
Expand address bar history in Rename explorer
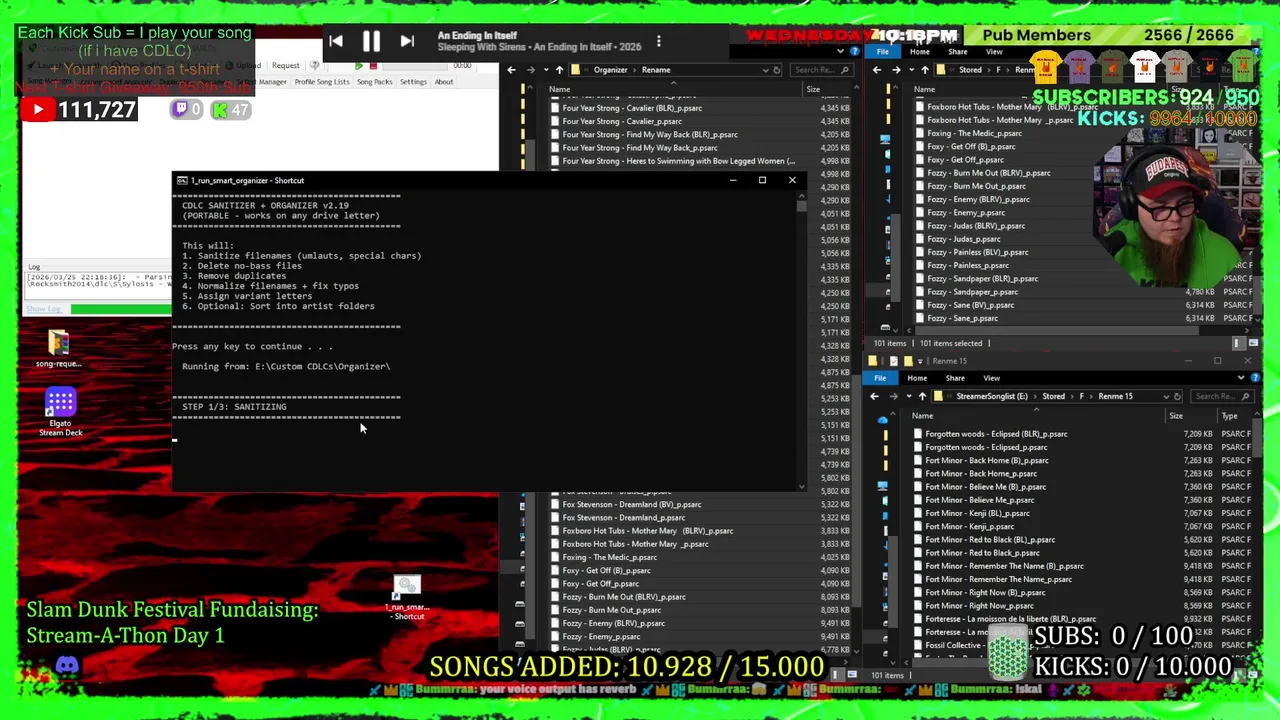point(766,70)
